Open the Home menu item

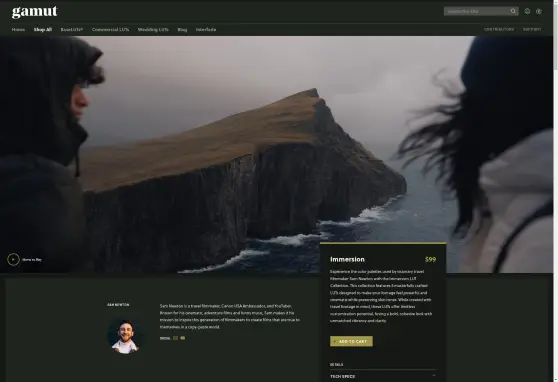tap(18, 30)
